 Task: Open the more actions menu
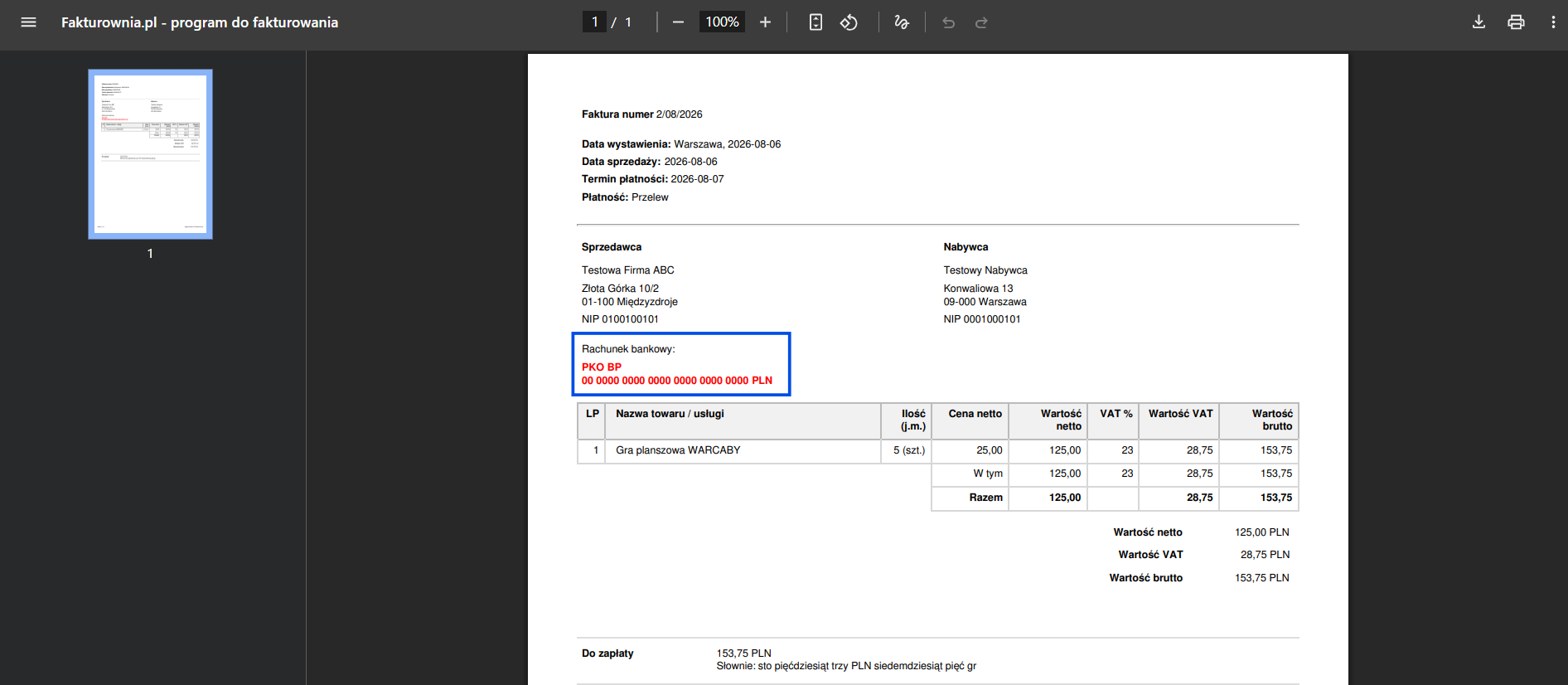[x=1553, y=22]
